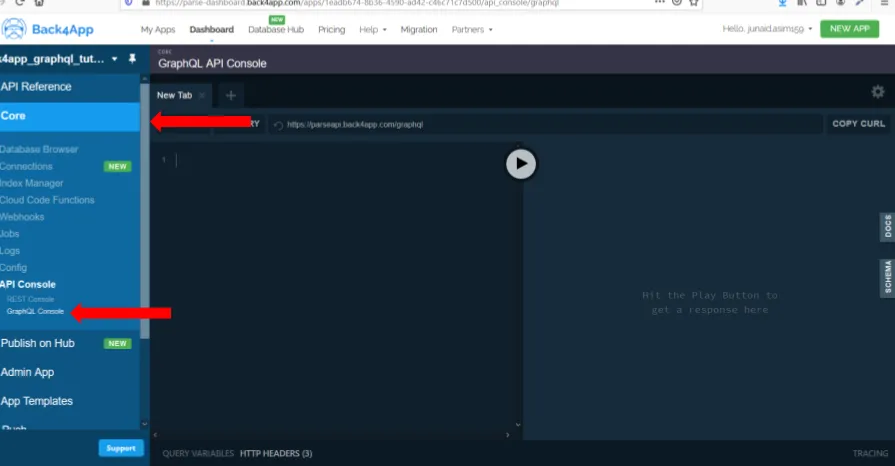Open the DOCS side panel
895x466 pixels.
point(888,227)
